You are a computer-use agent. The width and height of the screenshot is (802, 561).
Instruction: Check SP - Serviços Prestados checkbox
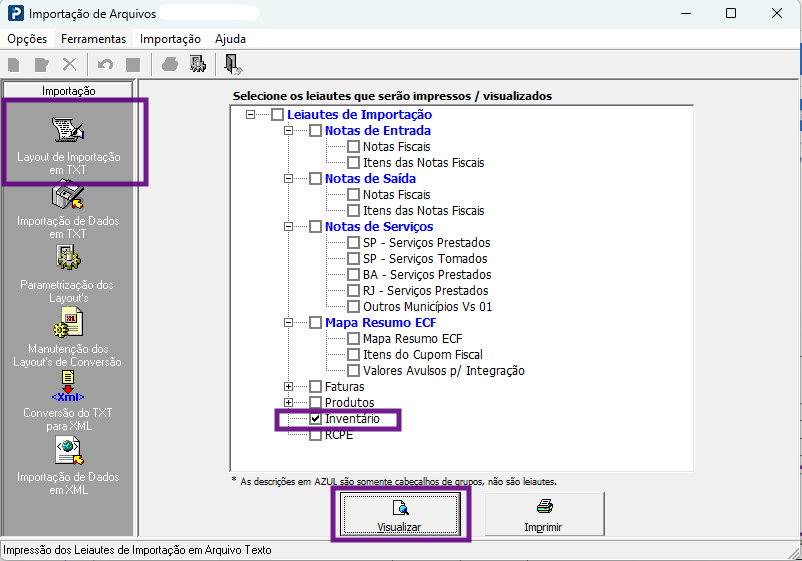[353, 242]
